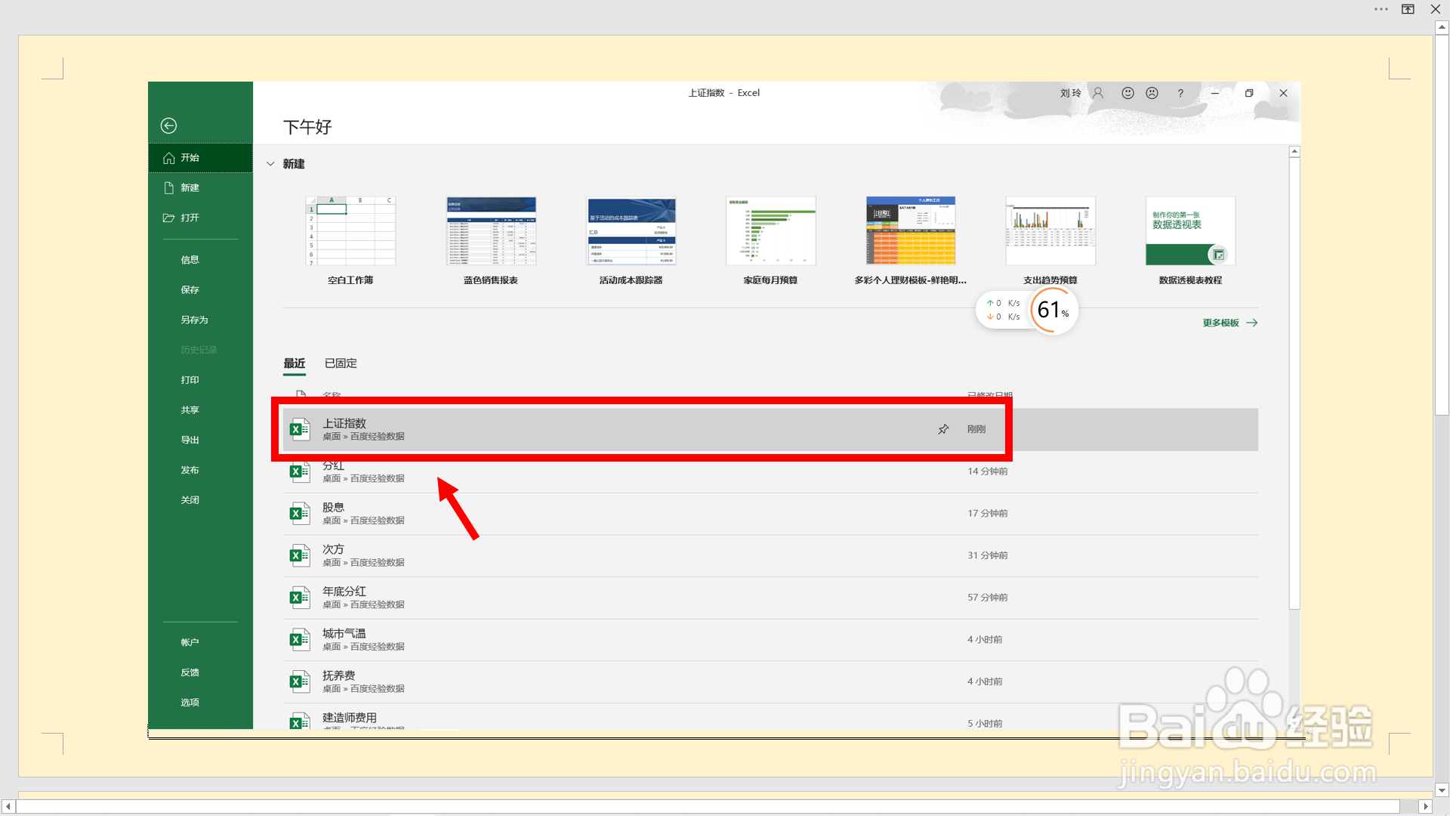The image size is (1456, 822).
Task: Click the Excel file icon for 年底分红
Action: point(301,601)
